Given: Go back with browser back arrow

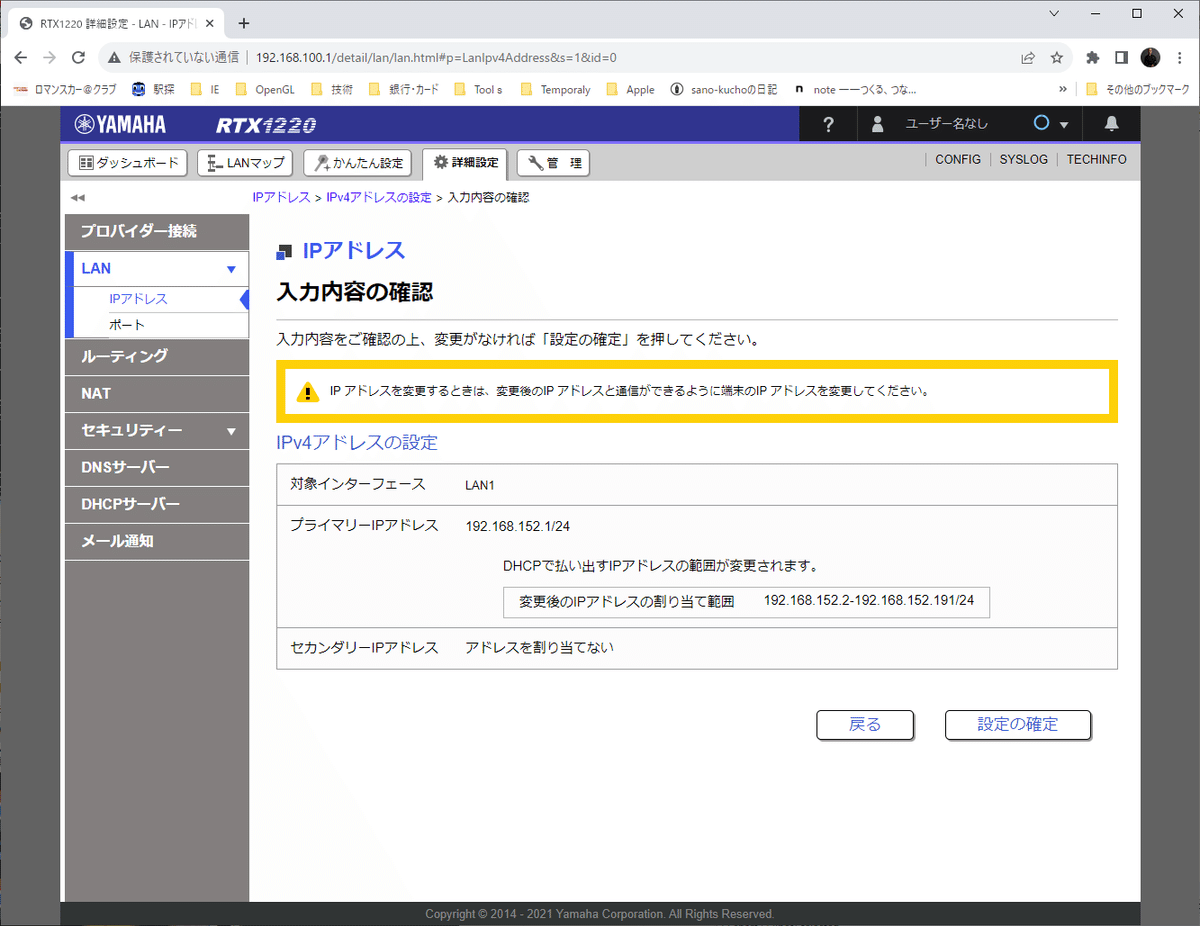Looking at the screenshot, I should (x=22, y=57).
